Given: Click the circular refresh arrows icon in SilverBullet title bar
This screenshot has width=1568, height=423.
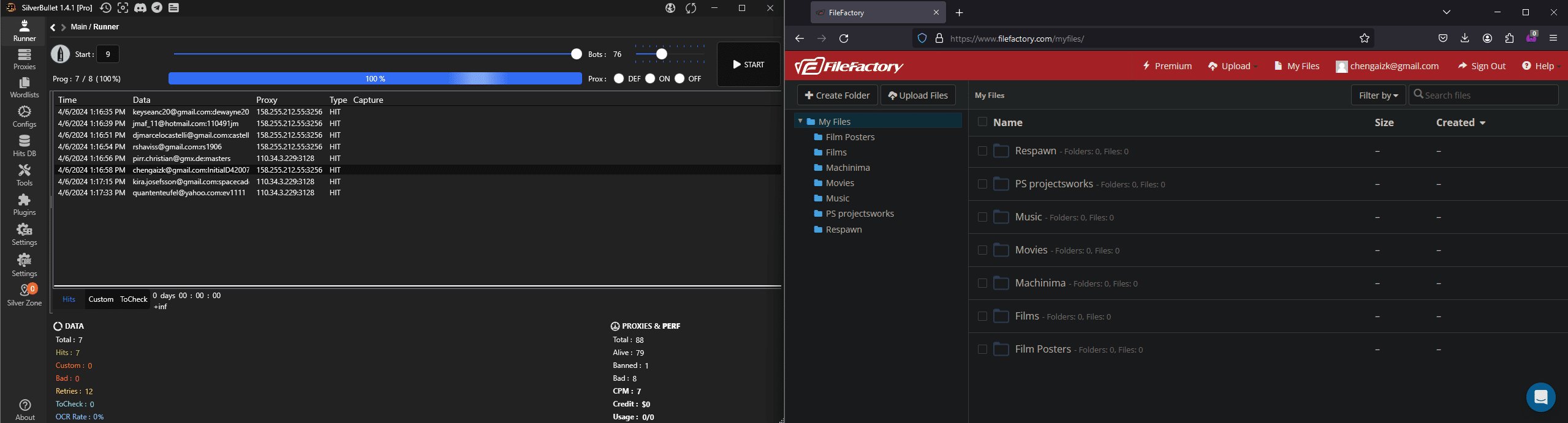Looking at the screenshot, I should tap(691, 8).
